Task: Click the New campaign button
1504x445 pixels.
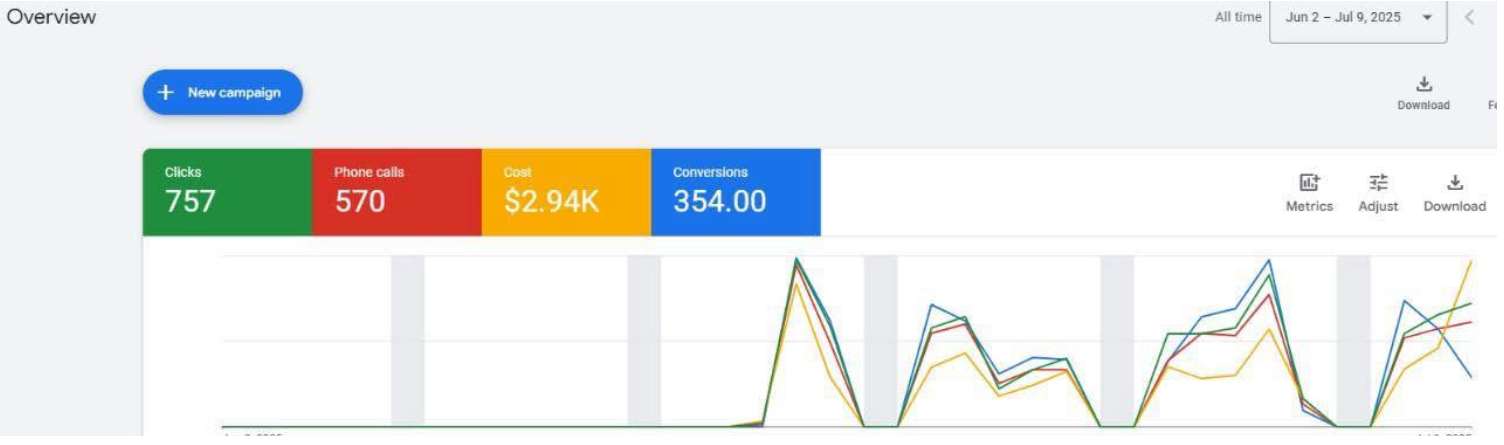Action: [222, 92]
